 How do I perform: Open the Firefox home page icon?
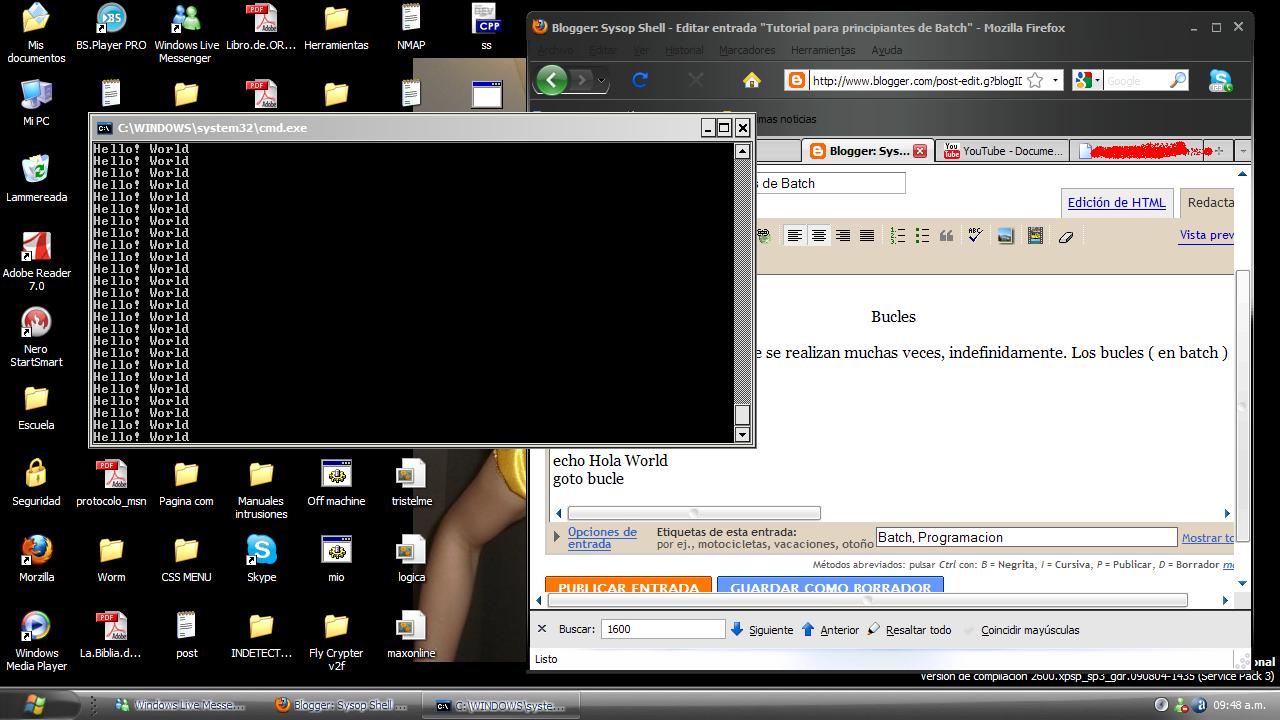tap(751, 80)
